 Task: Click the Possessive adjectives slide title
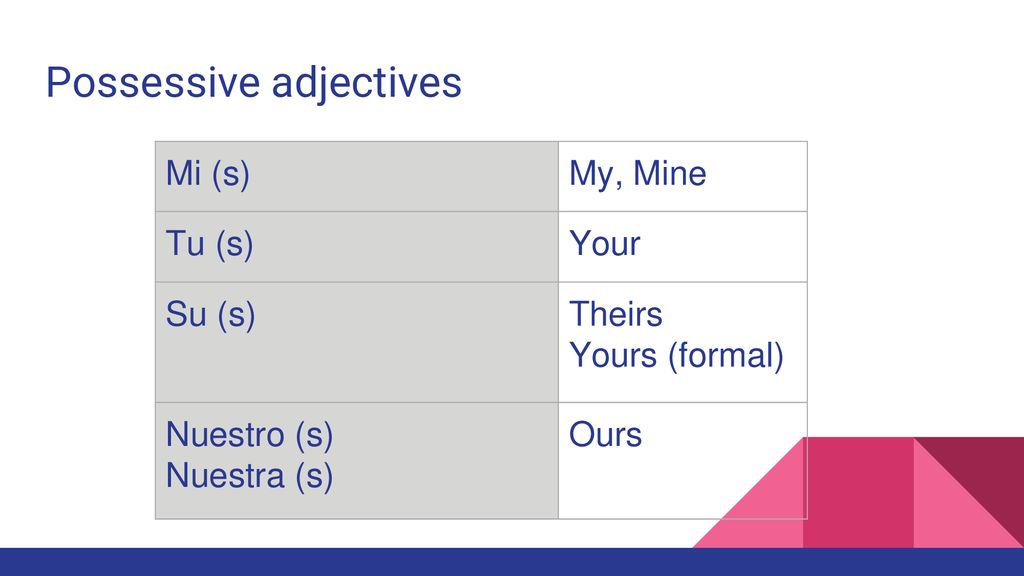pos(253,83)
